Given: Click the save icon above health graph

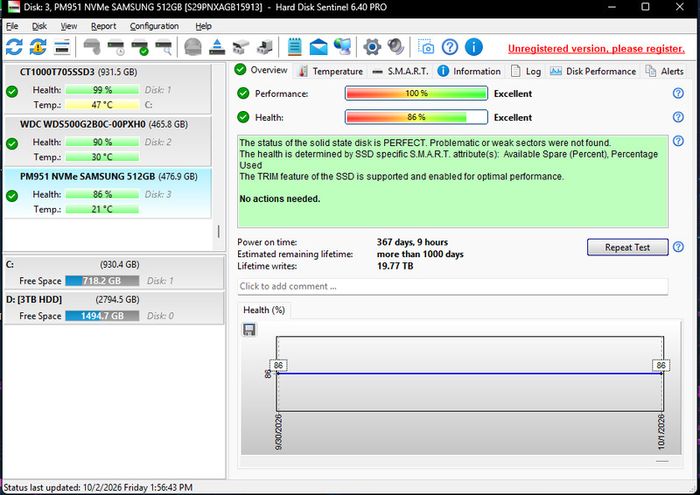Looking at the screenshot, I should tap(249, 330).
